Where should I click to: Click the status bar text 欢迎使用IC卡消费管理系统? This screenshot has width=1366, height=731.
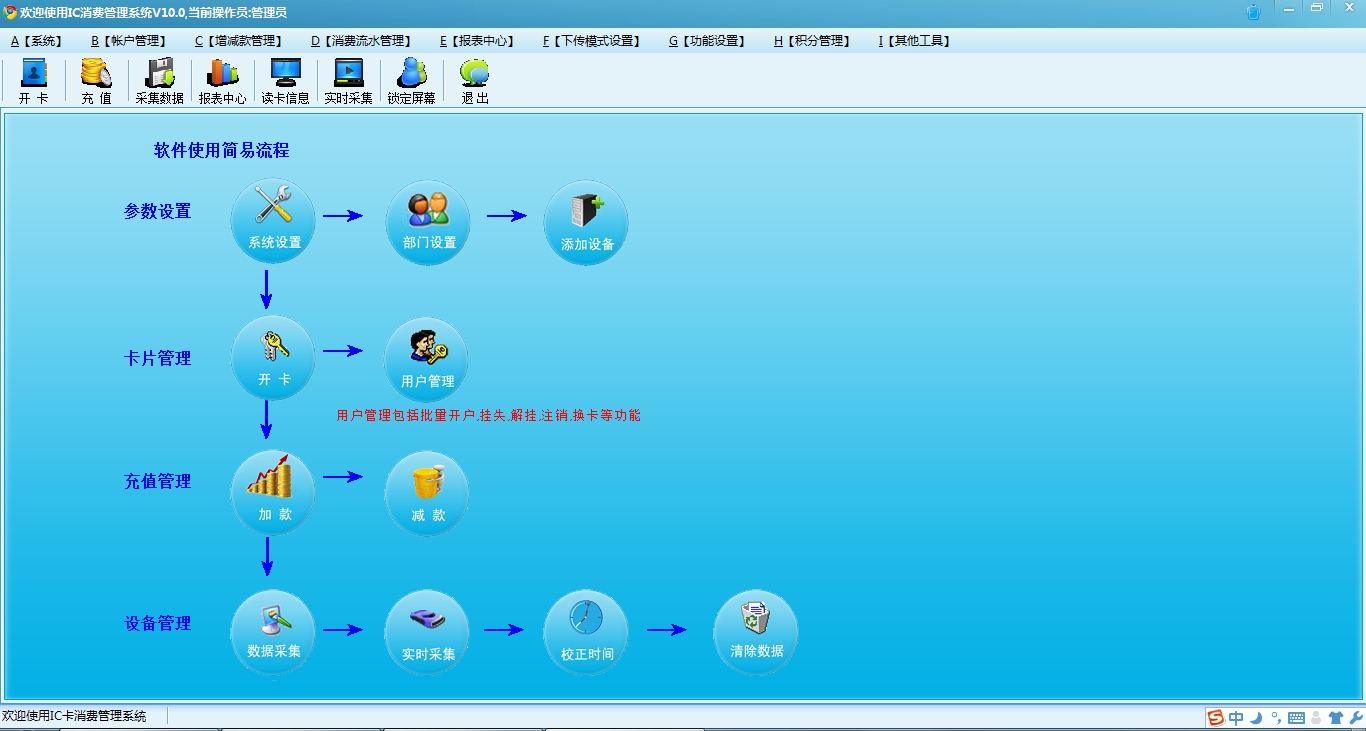(74, 716)
